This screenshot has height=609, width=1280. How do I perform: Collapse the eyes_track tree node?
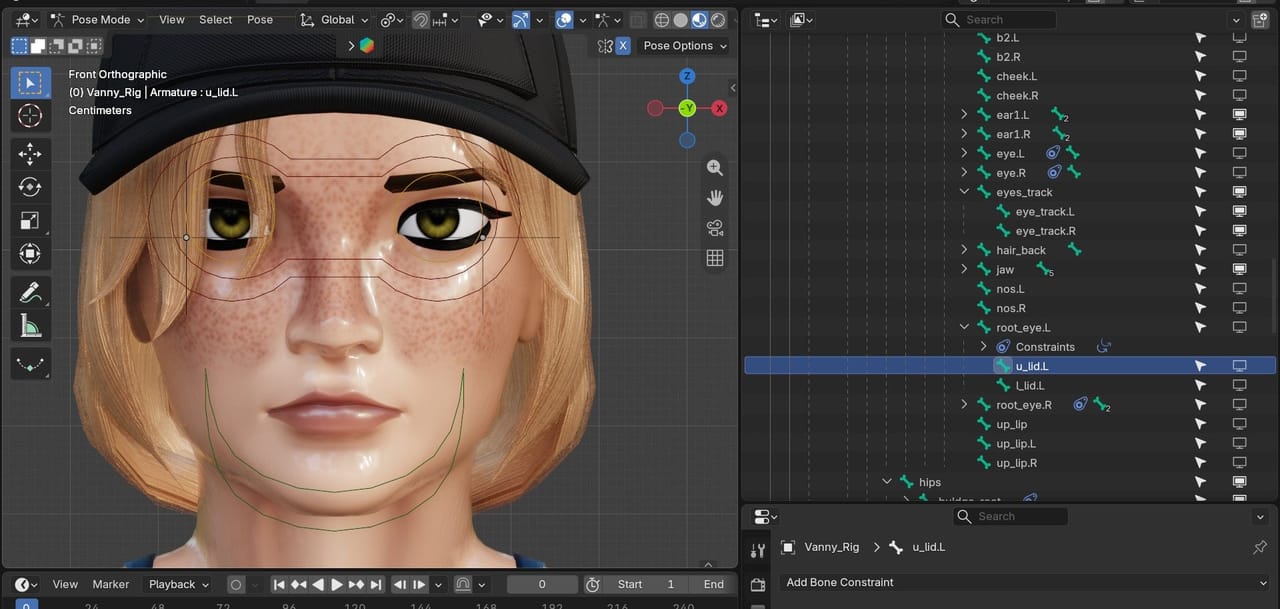click(x=964, y=192)
